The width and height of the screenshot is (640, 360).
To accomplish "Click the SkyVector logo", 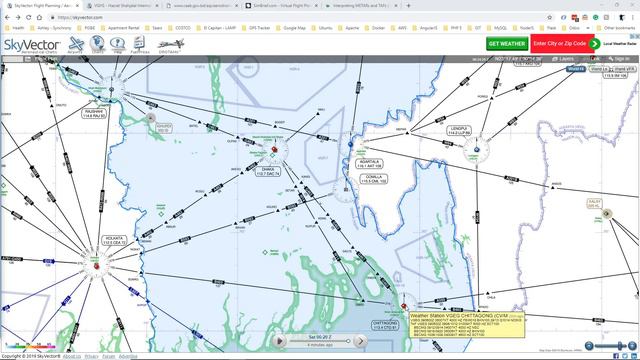I will [x=32, y=45].
